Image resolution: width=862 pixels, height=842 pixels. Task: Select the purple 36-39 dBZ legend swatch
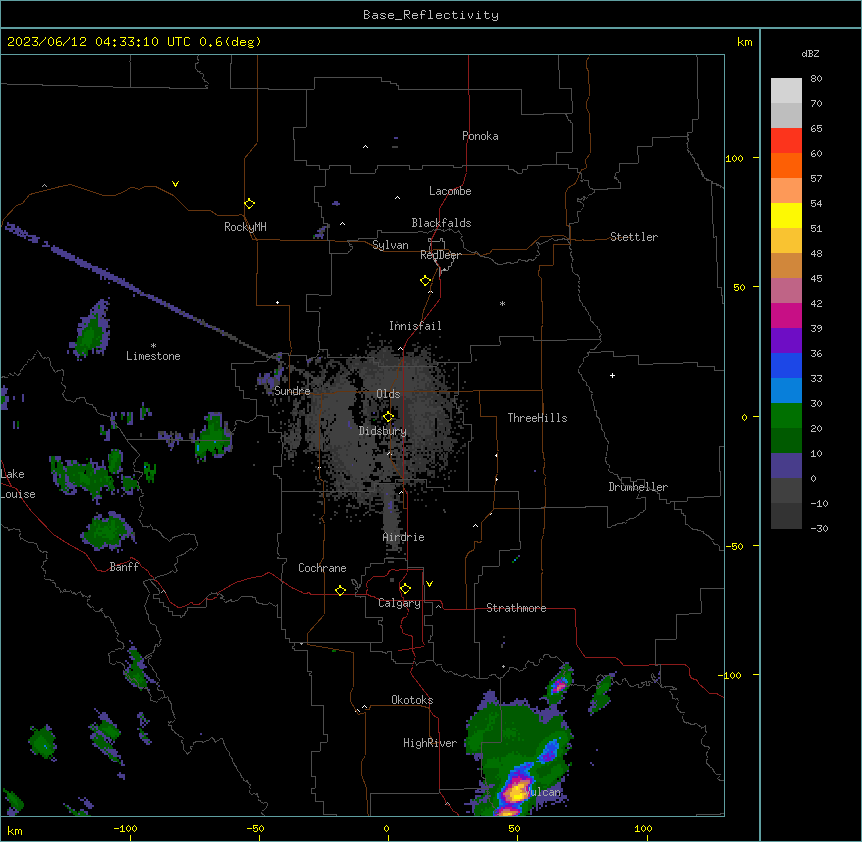tap(786, 341)
